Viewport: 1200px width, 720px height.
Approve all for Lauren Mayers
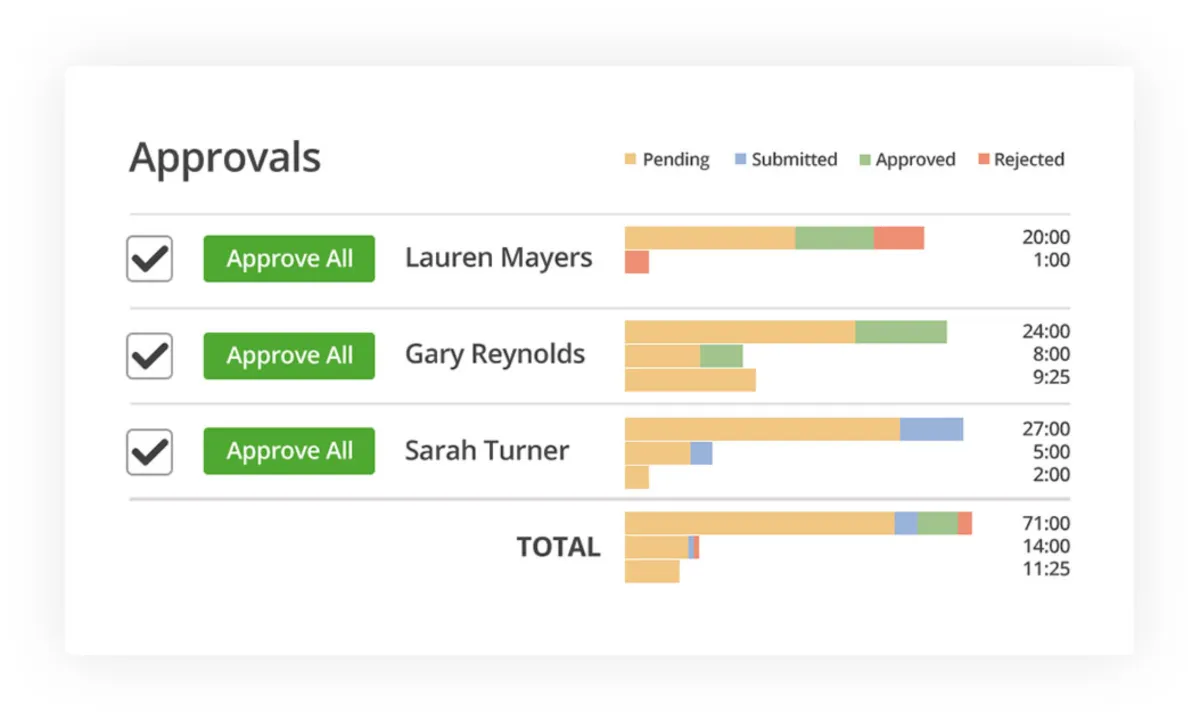pos(289,259)
